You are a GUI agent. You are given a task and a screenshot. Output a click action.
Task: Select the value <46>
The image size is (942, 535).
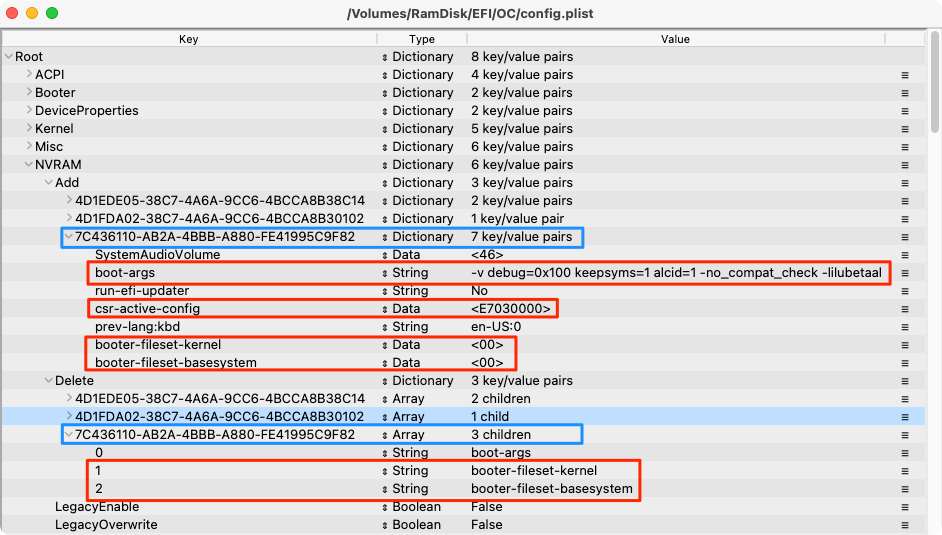point(487,255)
